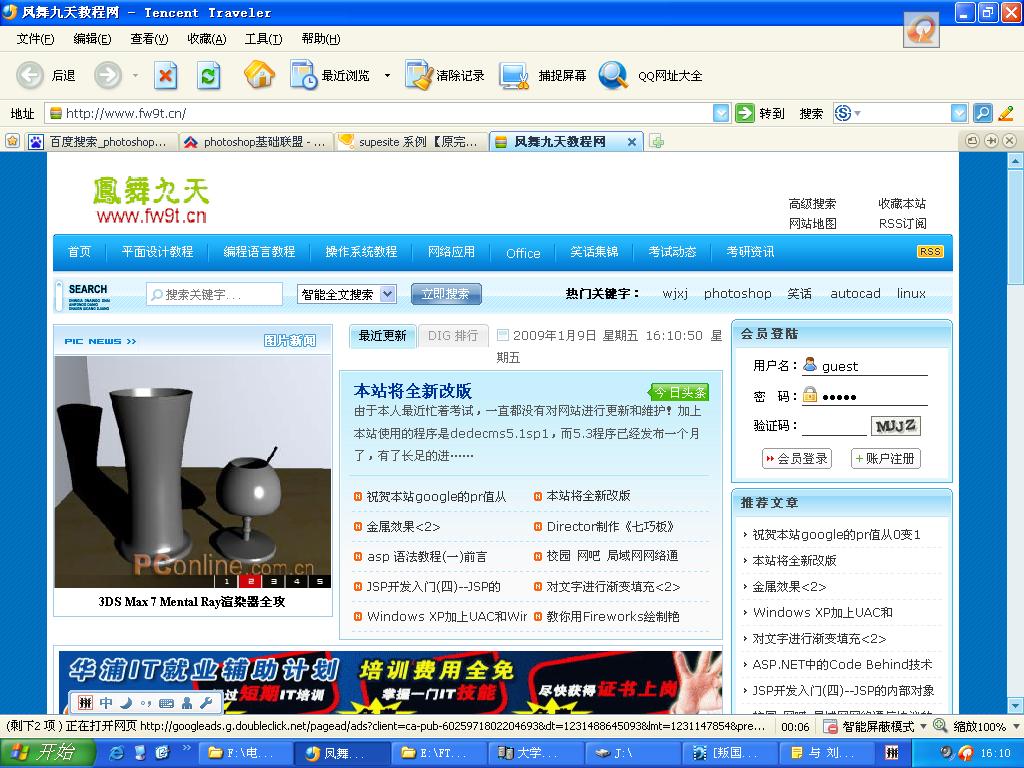Switch to the photoshop基础联盟 tab
1024x768 pixels.
256,142
